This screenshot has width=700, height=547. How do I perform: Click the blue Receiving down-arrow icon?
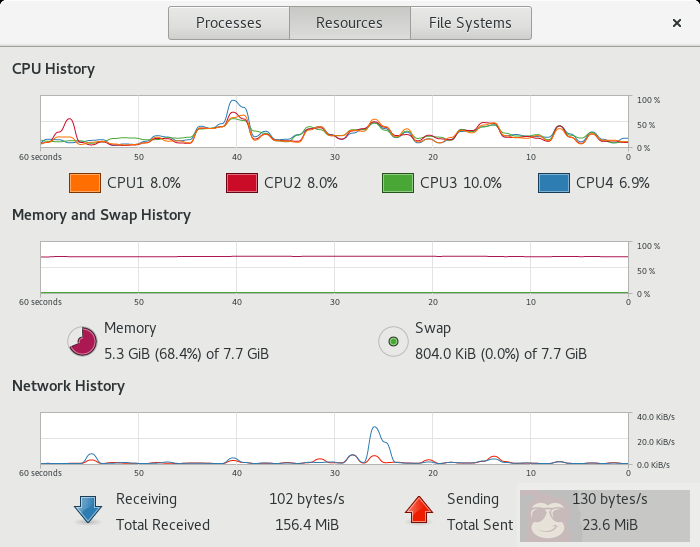88,510
